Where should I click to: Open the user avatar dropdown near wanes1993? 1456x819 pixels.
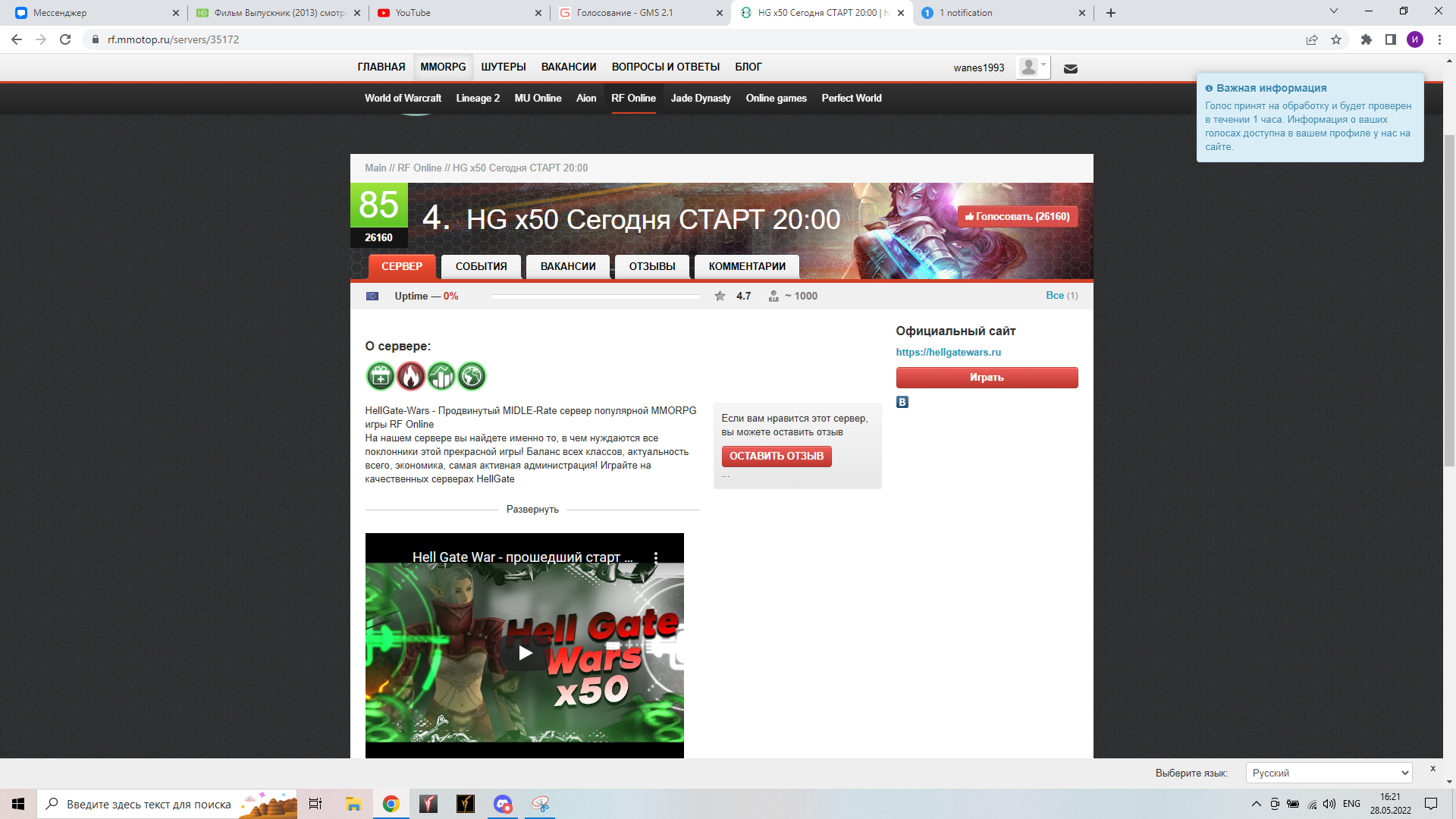pyautogui.click(x=1034, y=67)
